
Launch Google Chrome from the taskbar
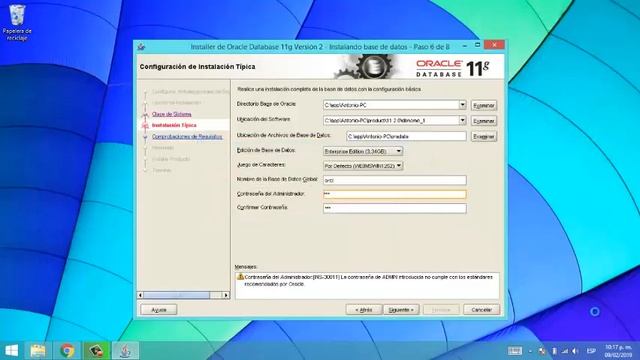pyautogui.click(x=67, y=351)
